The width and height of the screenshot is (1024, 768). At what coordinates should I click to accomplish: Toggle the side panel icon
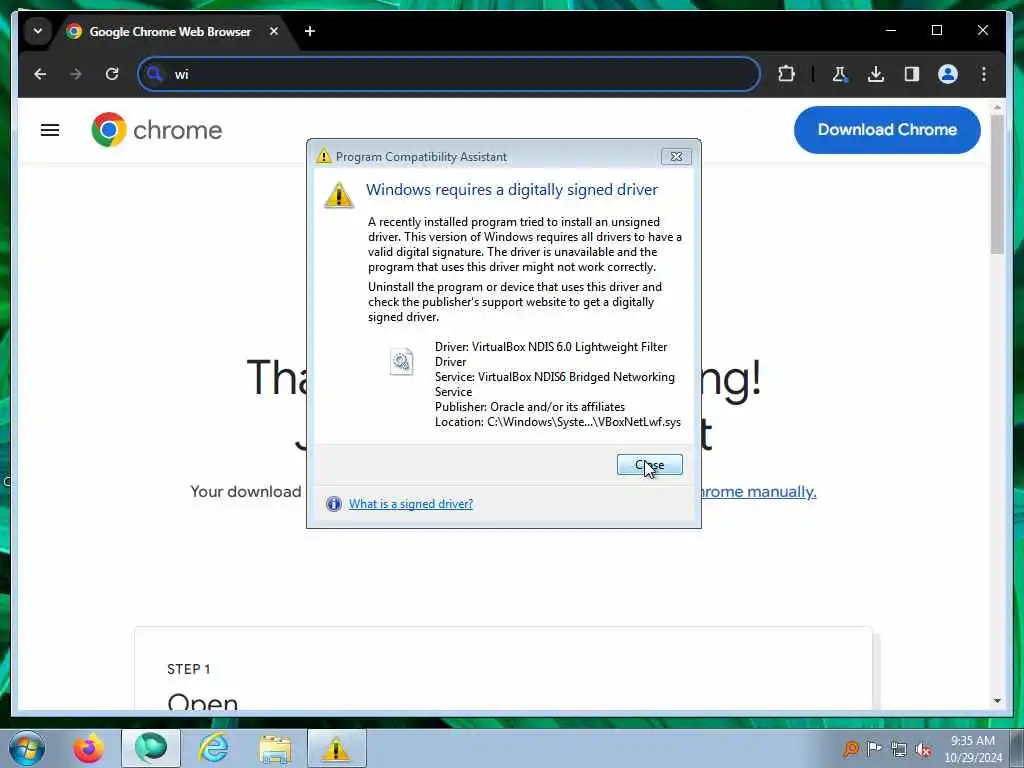click(x=912, y=74)
